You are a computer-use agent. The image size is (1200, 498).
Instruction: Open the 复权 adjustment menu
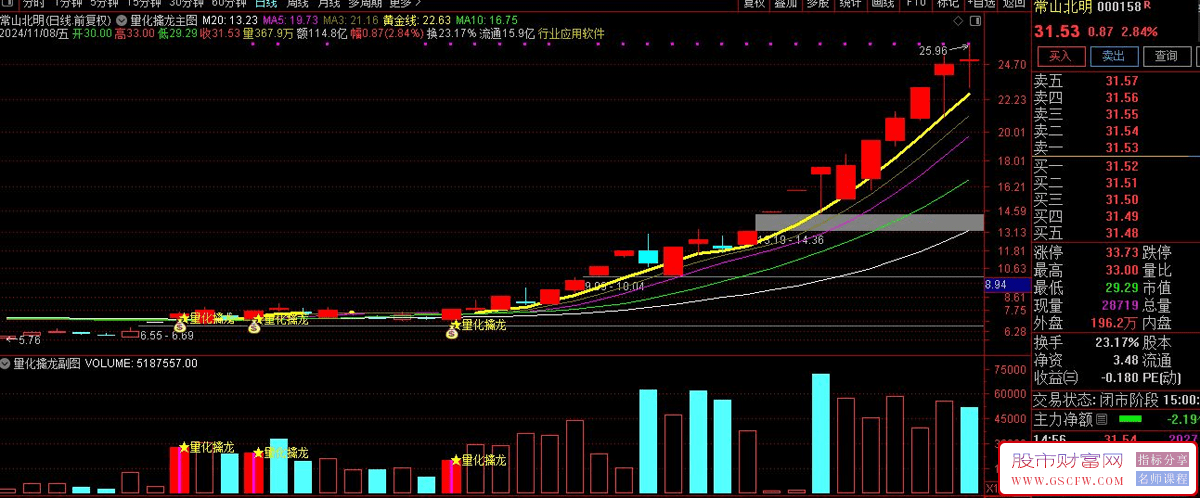[753, 3]
